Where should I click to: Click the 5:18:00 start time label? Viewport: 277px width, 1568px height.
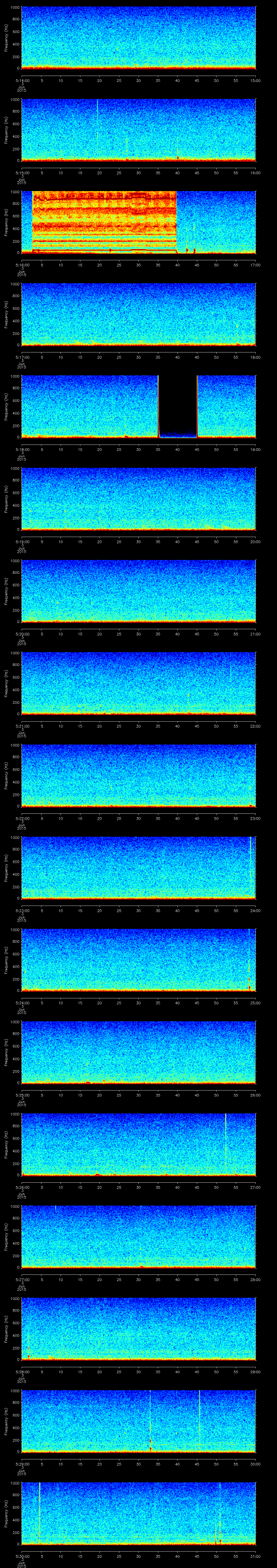point(22,449)
